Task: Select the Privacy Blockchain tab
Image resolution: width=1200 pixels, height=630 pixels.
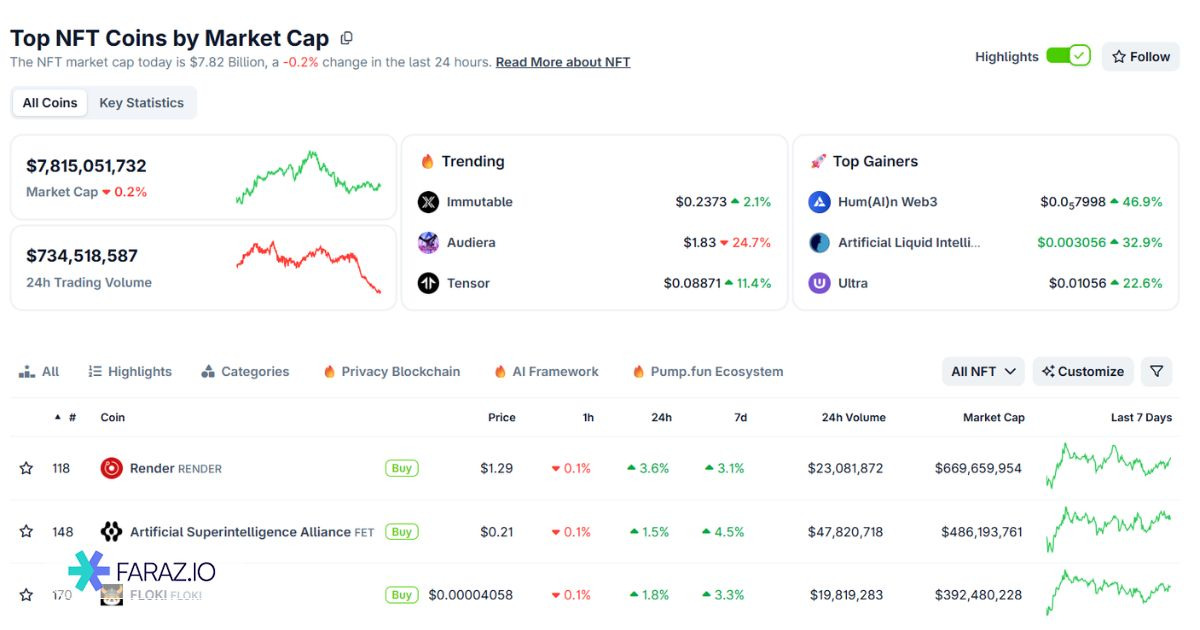Action: coord(391,371)
